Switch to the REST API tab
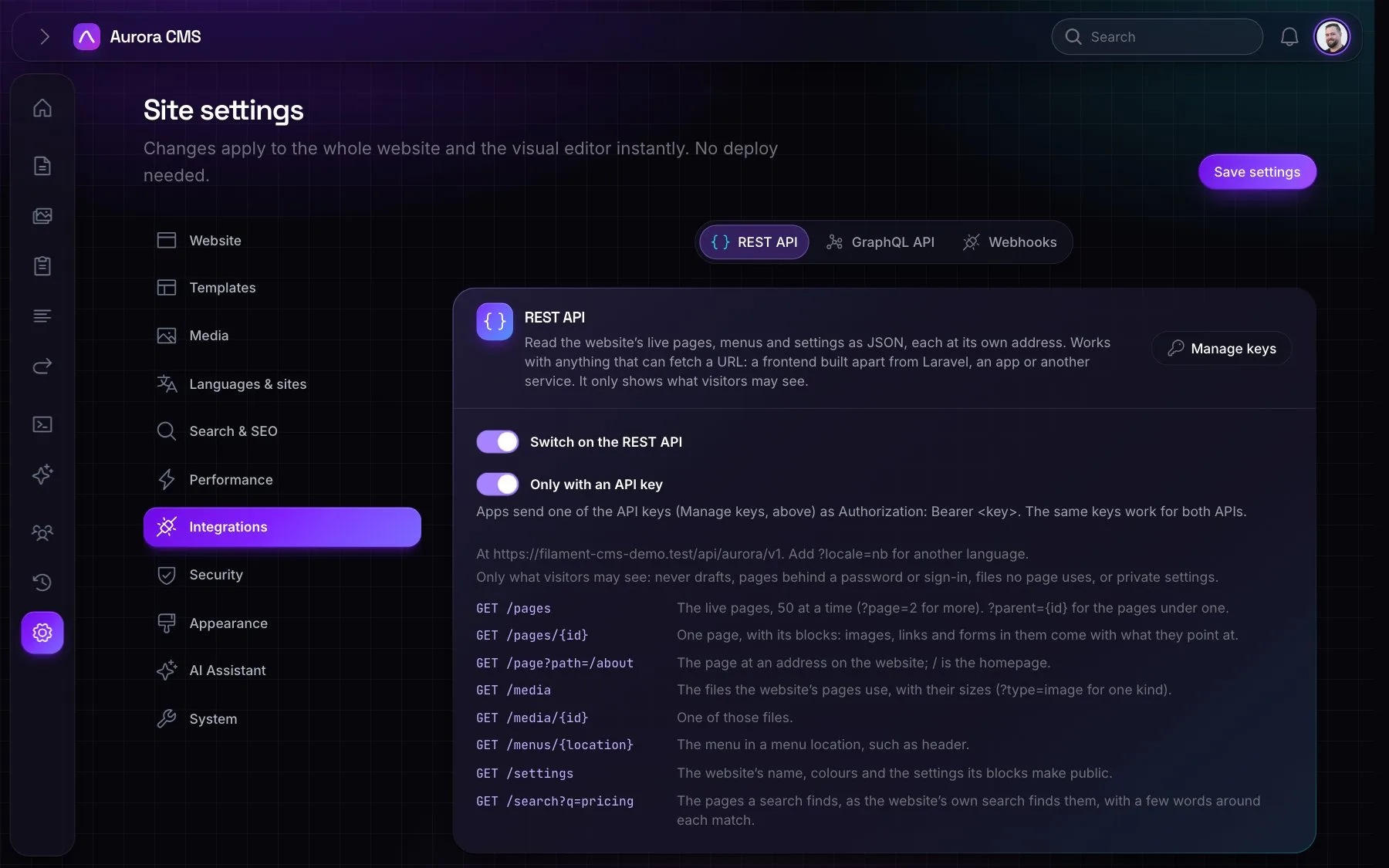This screenshot has height=868, width=1389. click(x=754, y=242)
